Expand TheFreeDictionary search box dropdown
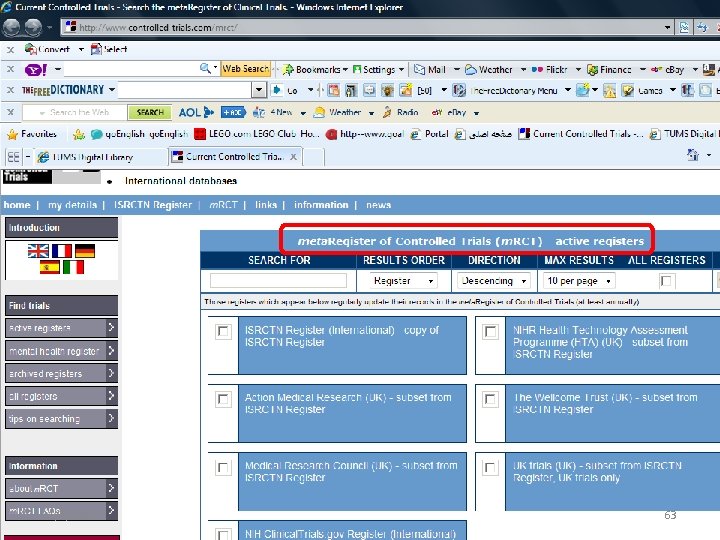Image resolution: width=720 pixels, height=540 pixels. (259, 90)
